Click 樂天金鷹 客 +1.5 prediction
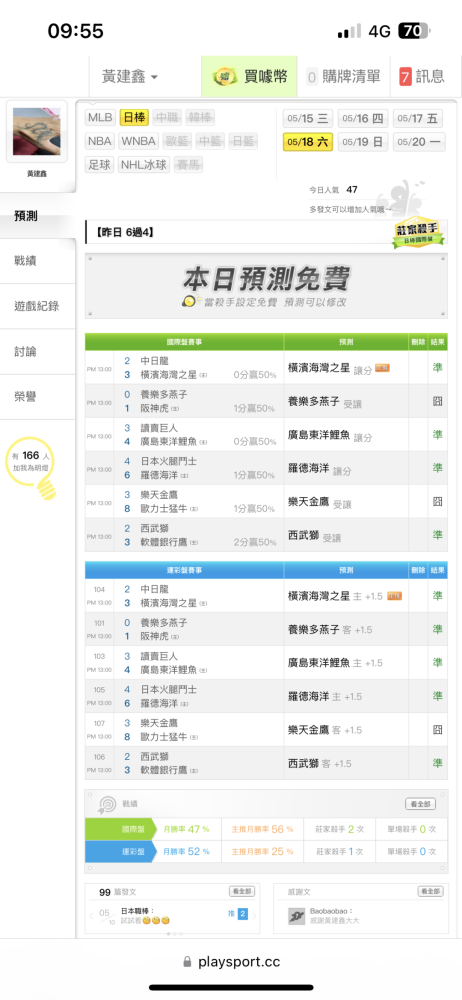Screen dimensions: 462x1000 click(325, 730)
